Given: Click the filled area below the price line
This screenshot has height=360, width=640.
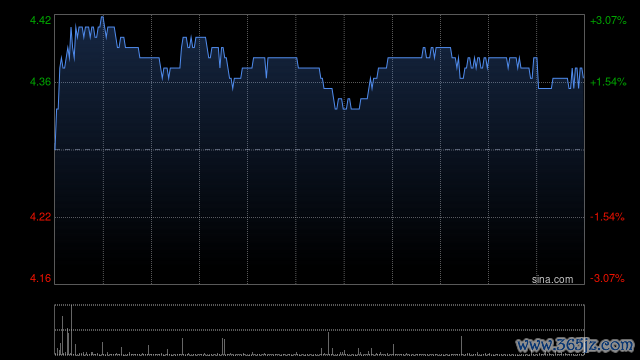Looking at the screenshot, I should [x=320, y=184].
